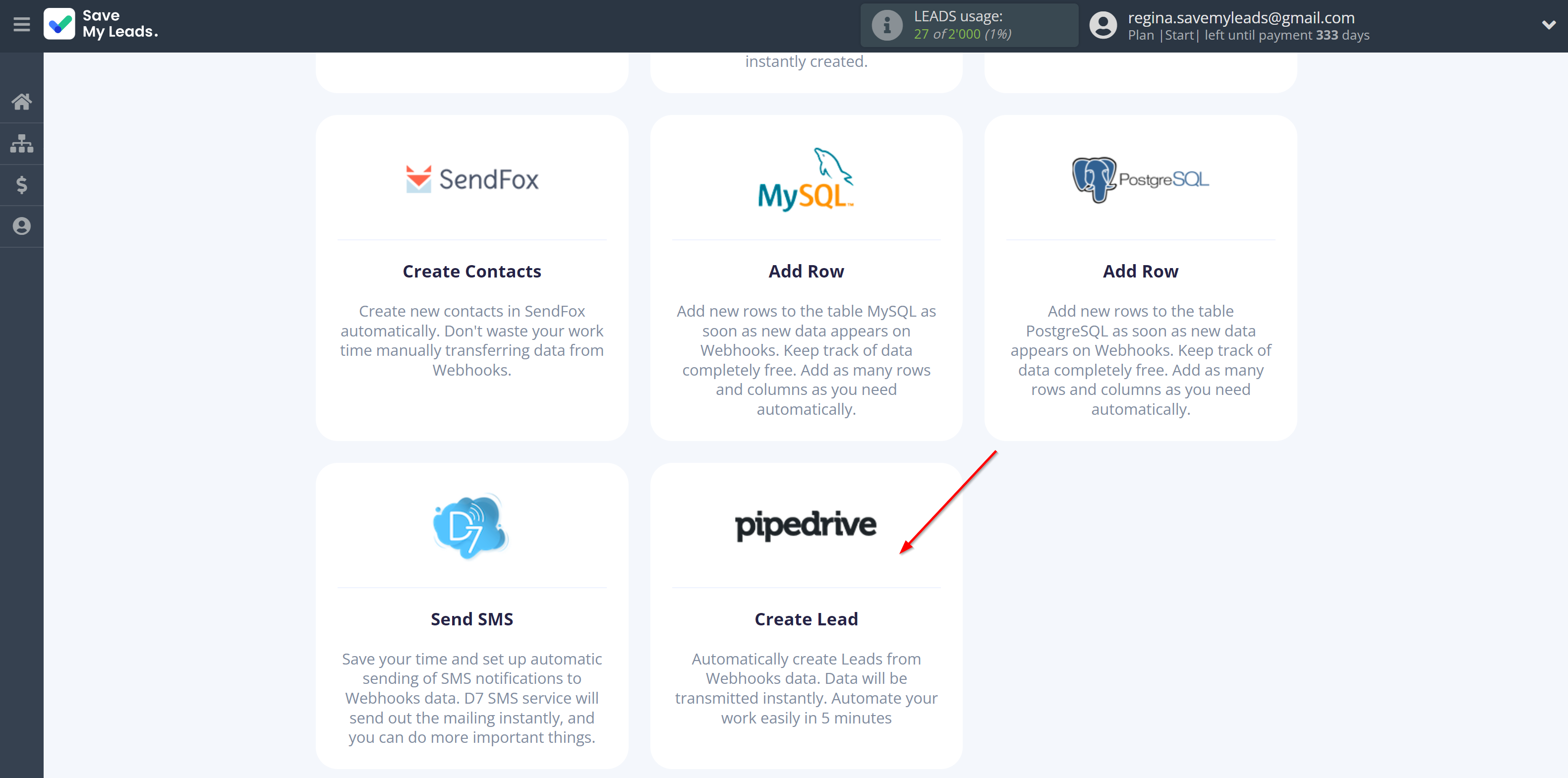The width and height of the screenshot is (1568, 778).
Task: Click D7 SMS notifications description text
Action: [x=472, y=698]
